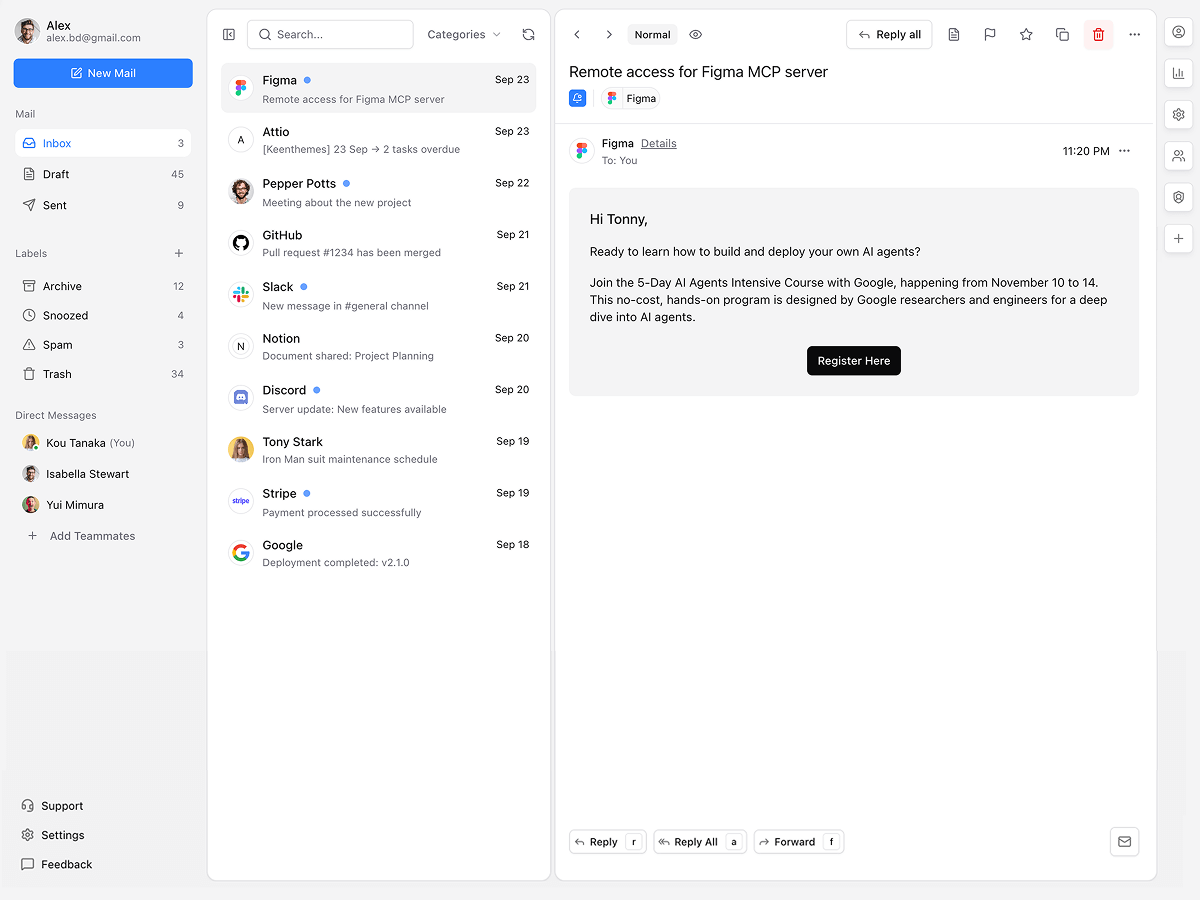Viewport: 1200px width, 900px height.
Task: Go to the Draft folder
Action: pos(56,174)
